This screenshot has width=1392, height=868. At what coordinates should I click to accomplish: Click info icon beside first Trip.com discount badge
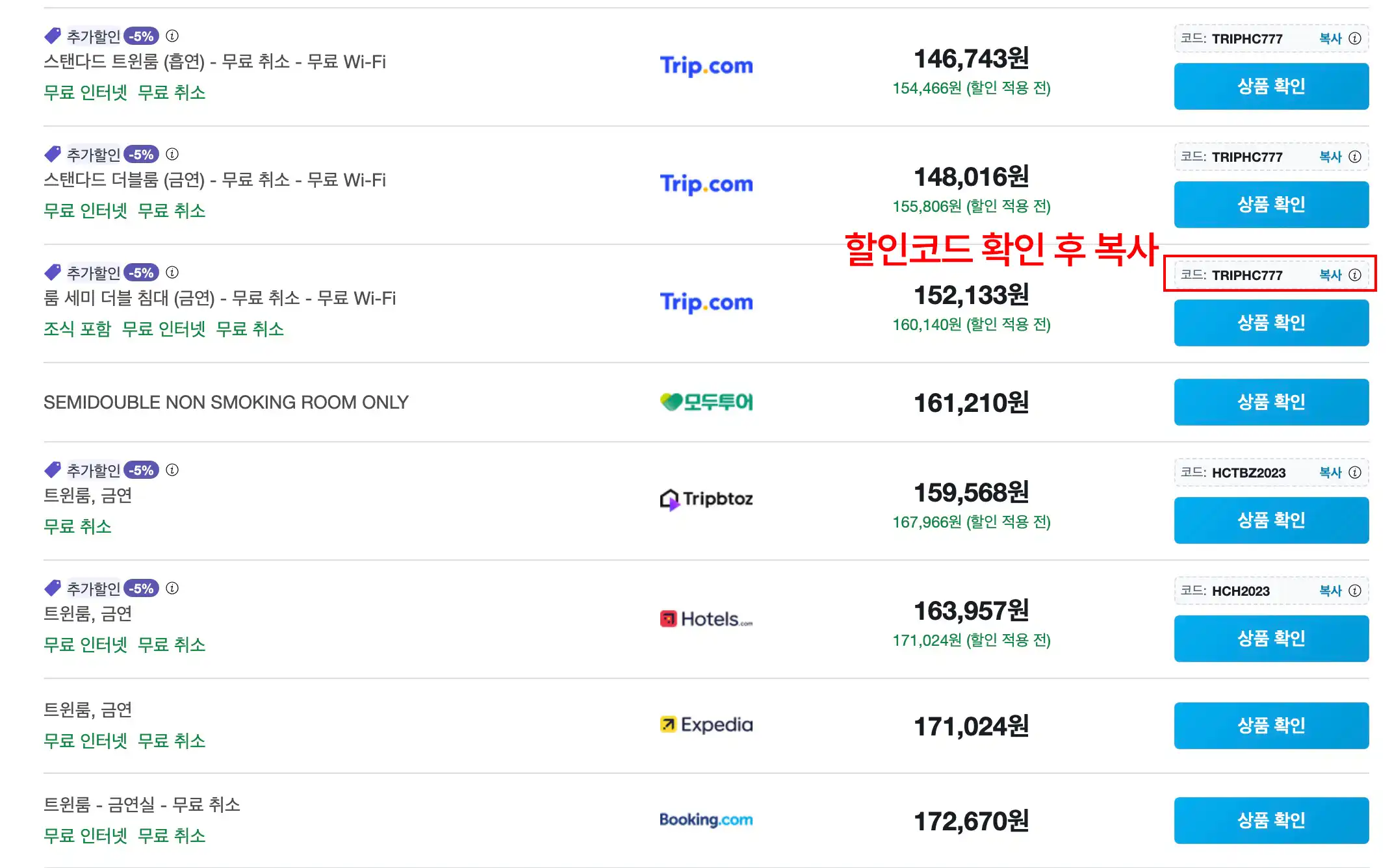click(172, 36)
